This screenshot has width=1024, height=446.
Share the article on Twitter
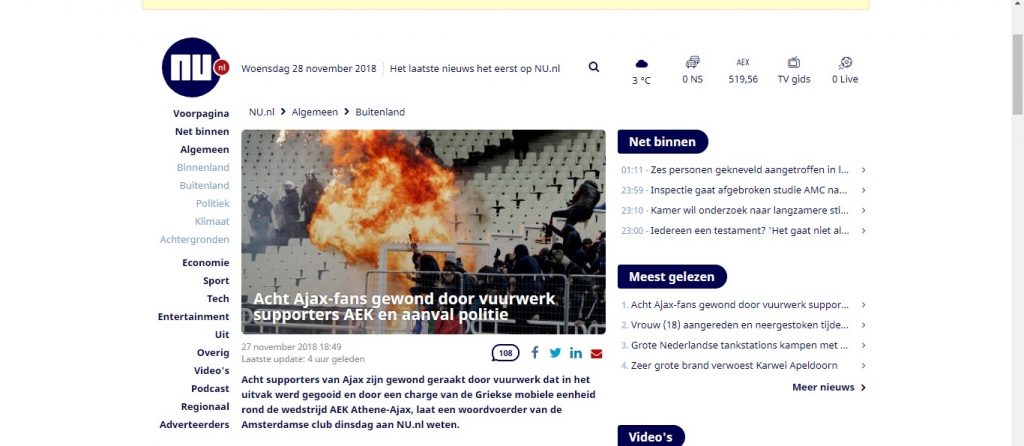(555, 353)
